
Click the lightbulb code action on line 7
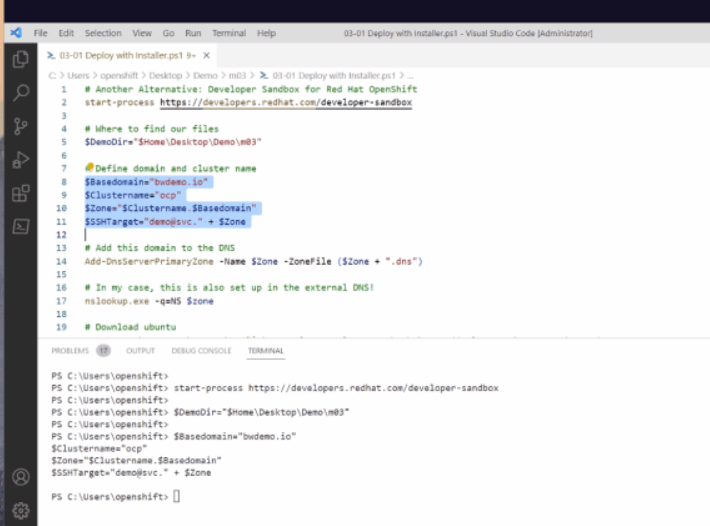pos(90,167)
